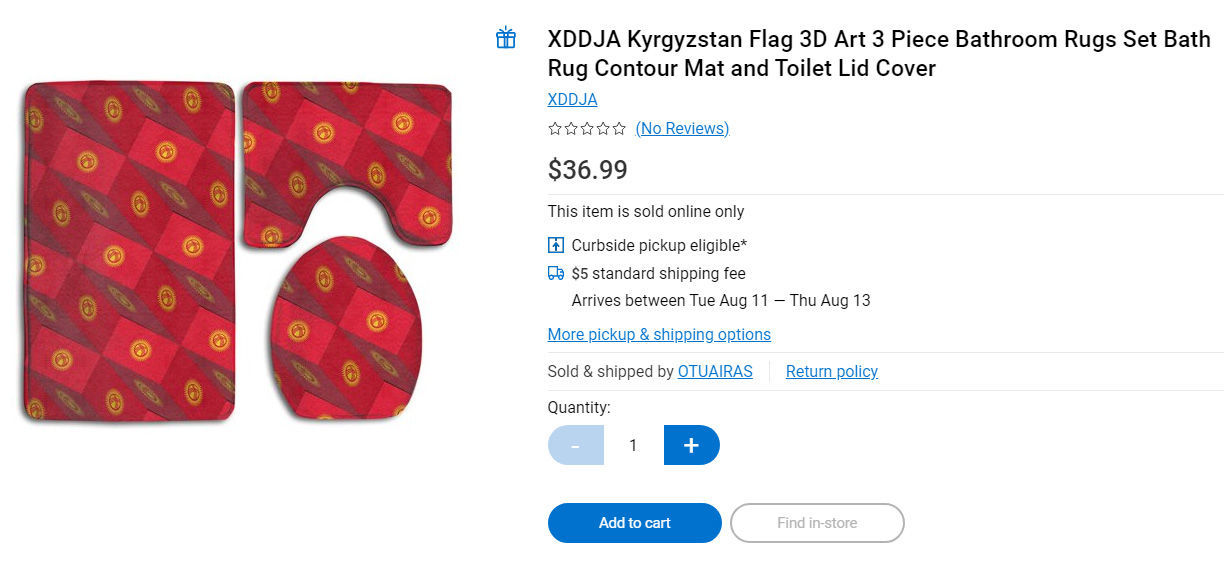Visit the OTUAIRAS seller page
This screenshot has width=1224, height=585.
tap(715, 371)
